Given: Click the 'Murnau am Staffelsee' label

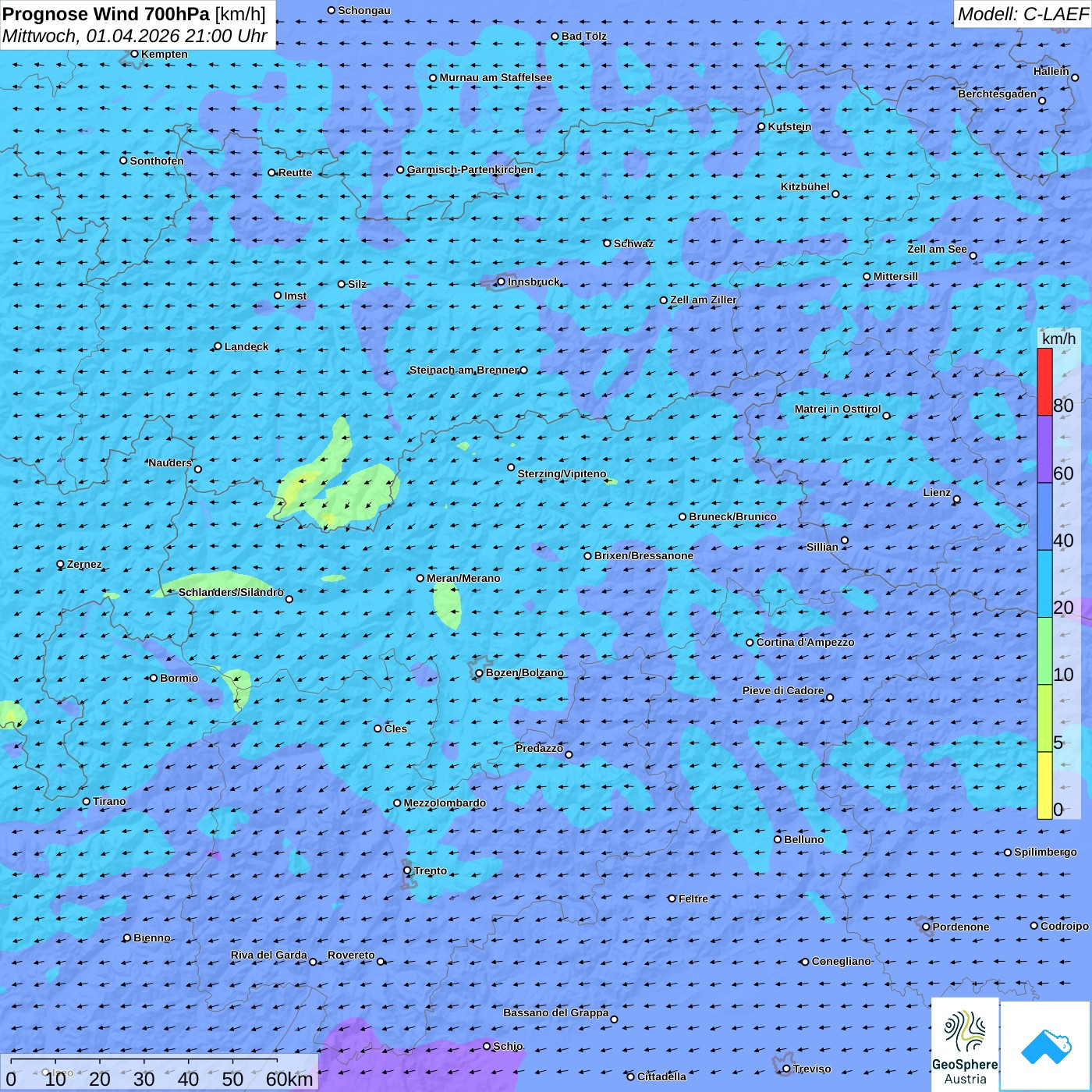Looking at the screenshot, I should point(495,77).
